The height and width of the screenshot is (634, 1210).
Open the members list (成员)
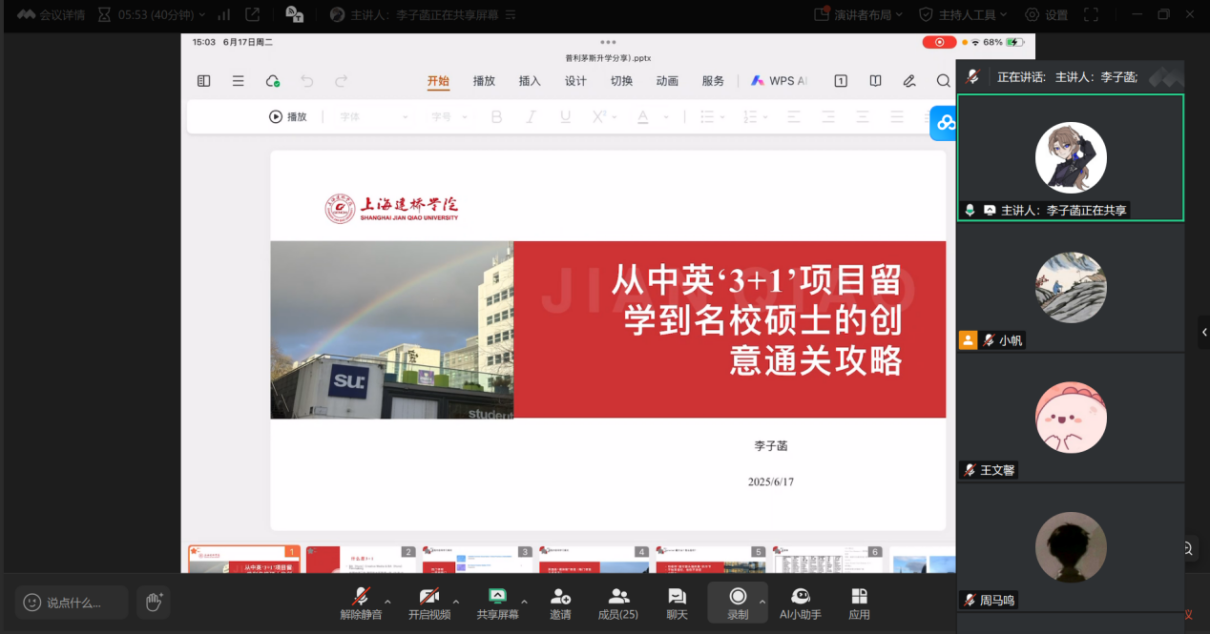[618, 603]
